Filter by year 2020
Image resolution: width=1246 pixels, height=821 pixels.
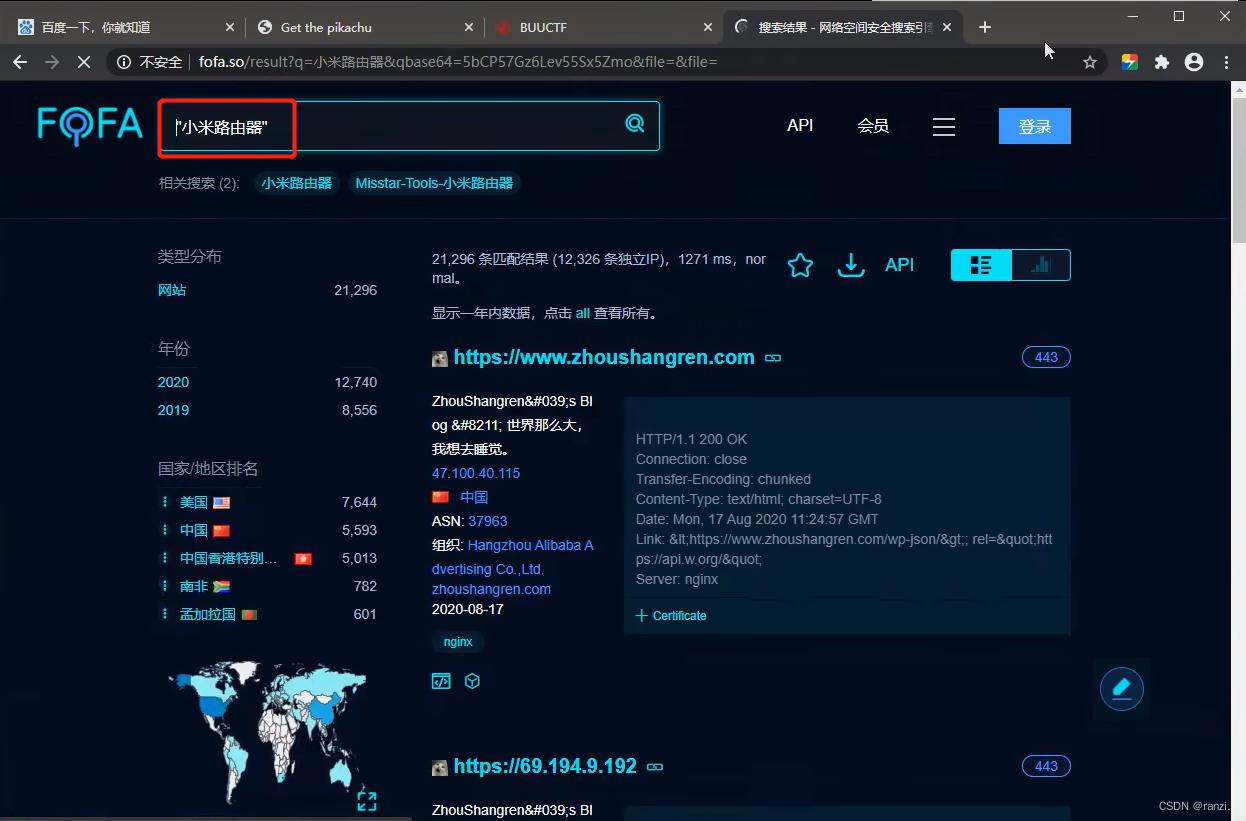(x=173, y=382)
